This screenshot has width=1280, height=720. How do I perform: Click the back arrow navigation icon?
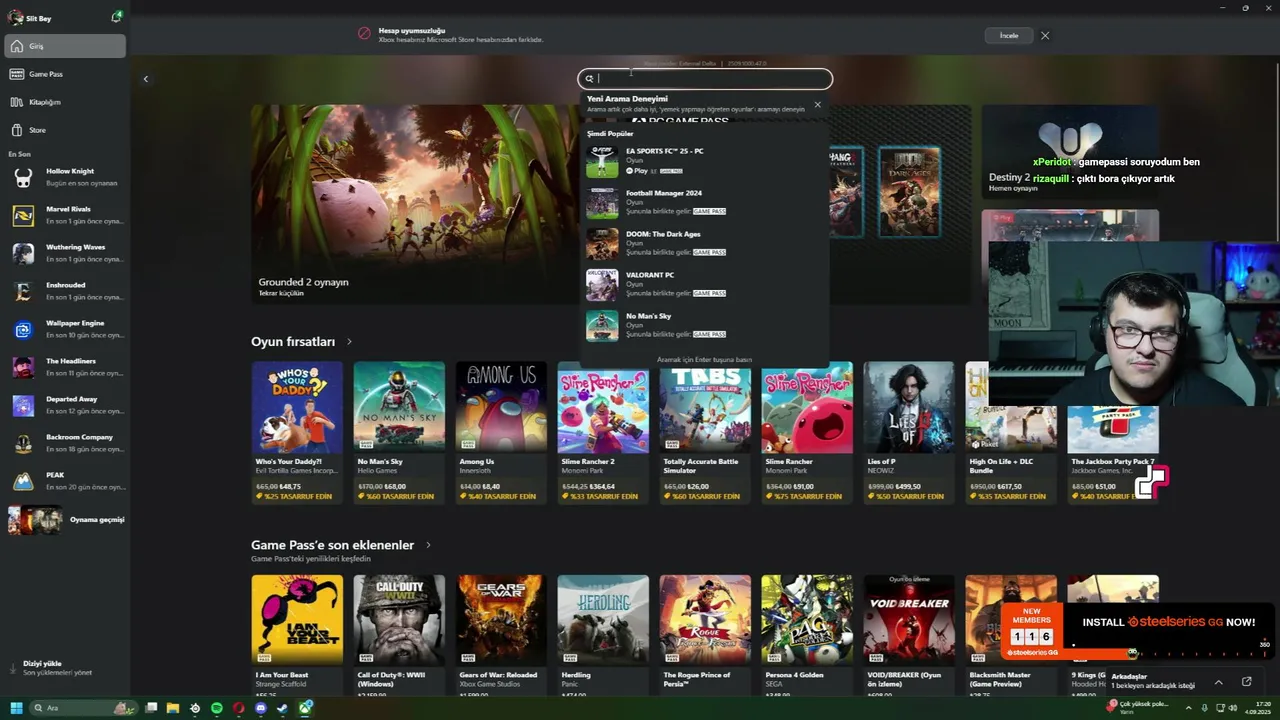pyautogui.click(x=145, y=79)
